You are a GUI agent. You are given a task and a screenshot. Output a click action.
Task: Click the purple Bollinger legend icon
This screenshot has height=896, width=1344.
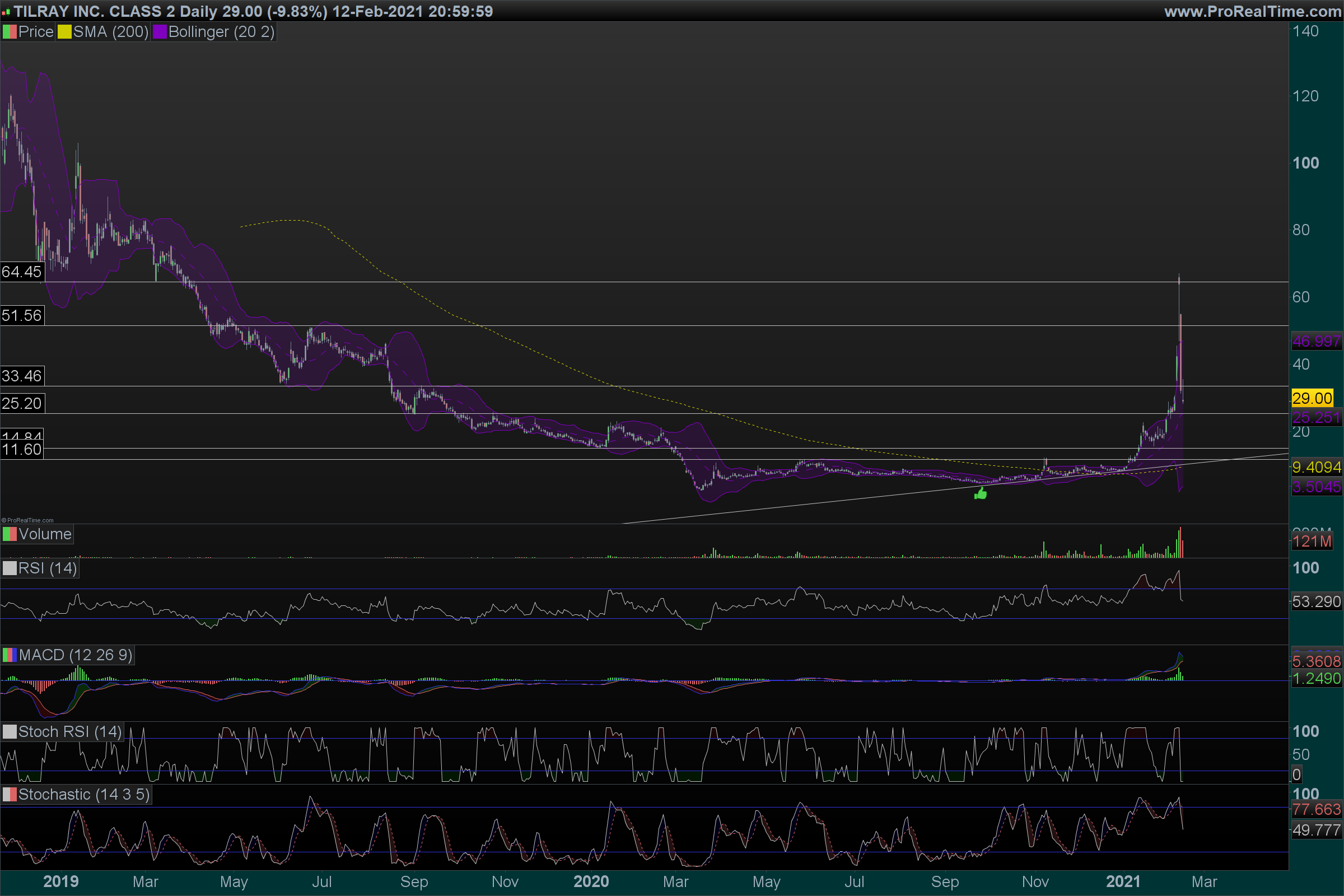[x=160, y=32]
